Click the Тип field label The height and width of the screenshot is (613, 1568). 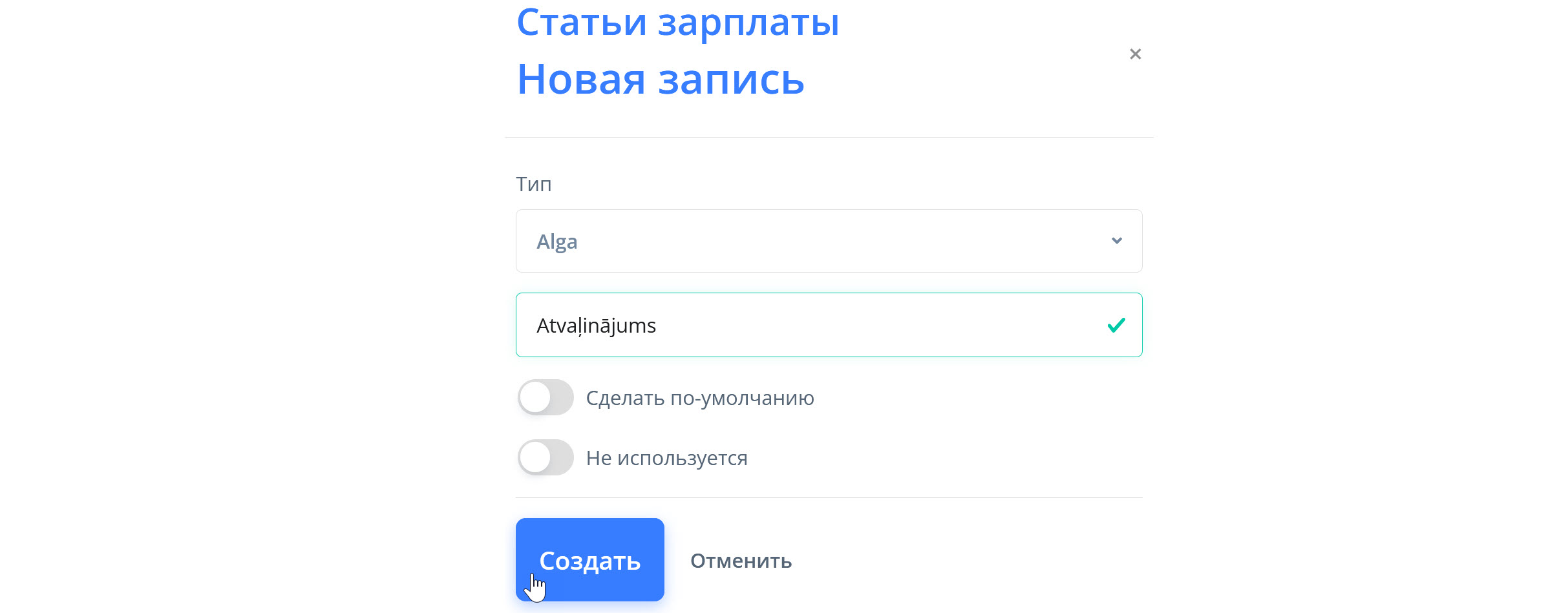coord(533,185)
